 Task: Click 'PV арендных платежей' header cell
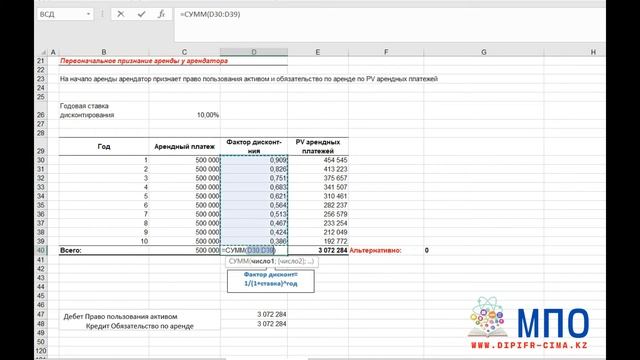pos(318,147)
